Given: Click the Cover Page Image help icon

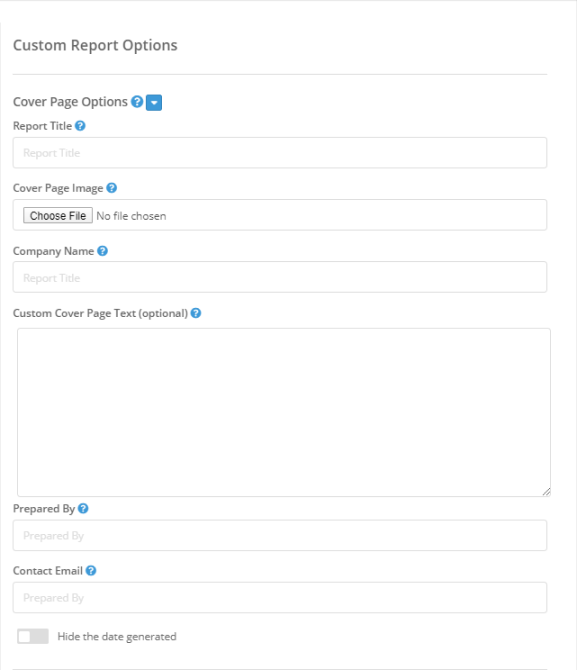Looking at the screenshot, I should 112,188.
